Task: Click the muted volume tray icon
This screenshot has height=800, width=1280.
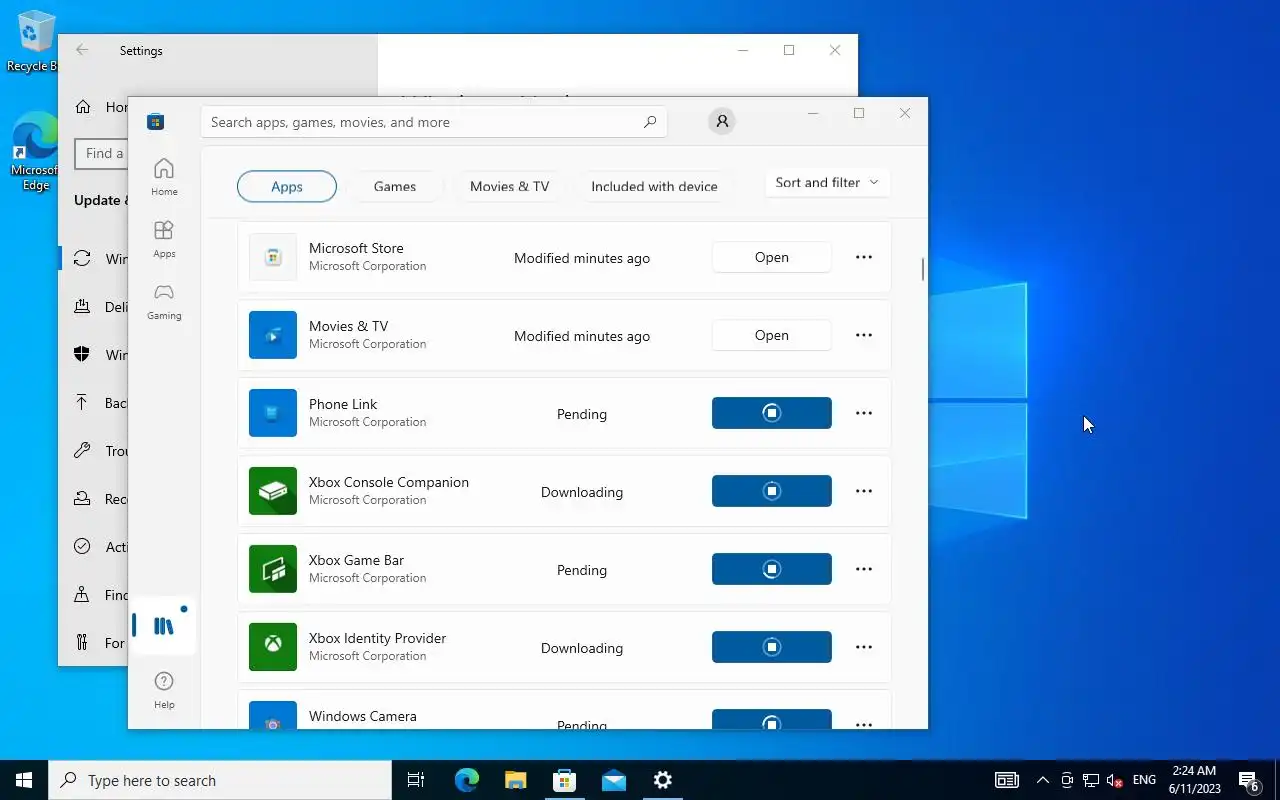Action: pos(1116,780)
